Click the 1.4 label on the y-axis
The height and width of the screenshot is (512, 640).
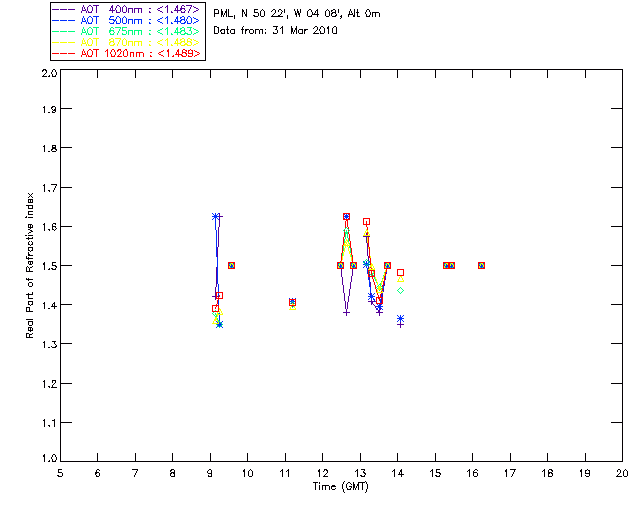[49, 305]
